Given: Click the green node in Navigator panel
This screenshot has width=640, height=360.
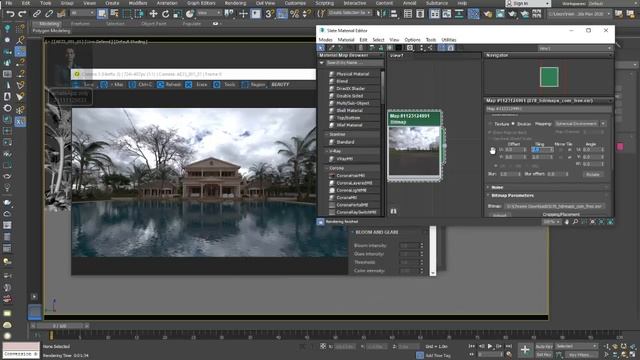Looking at the screenshot, I should [x=549, y=77].
